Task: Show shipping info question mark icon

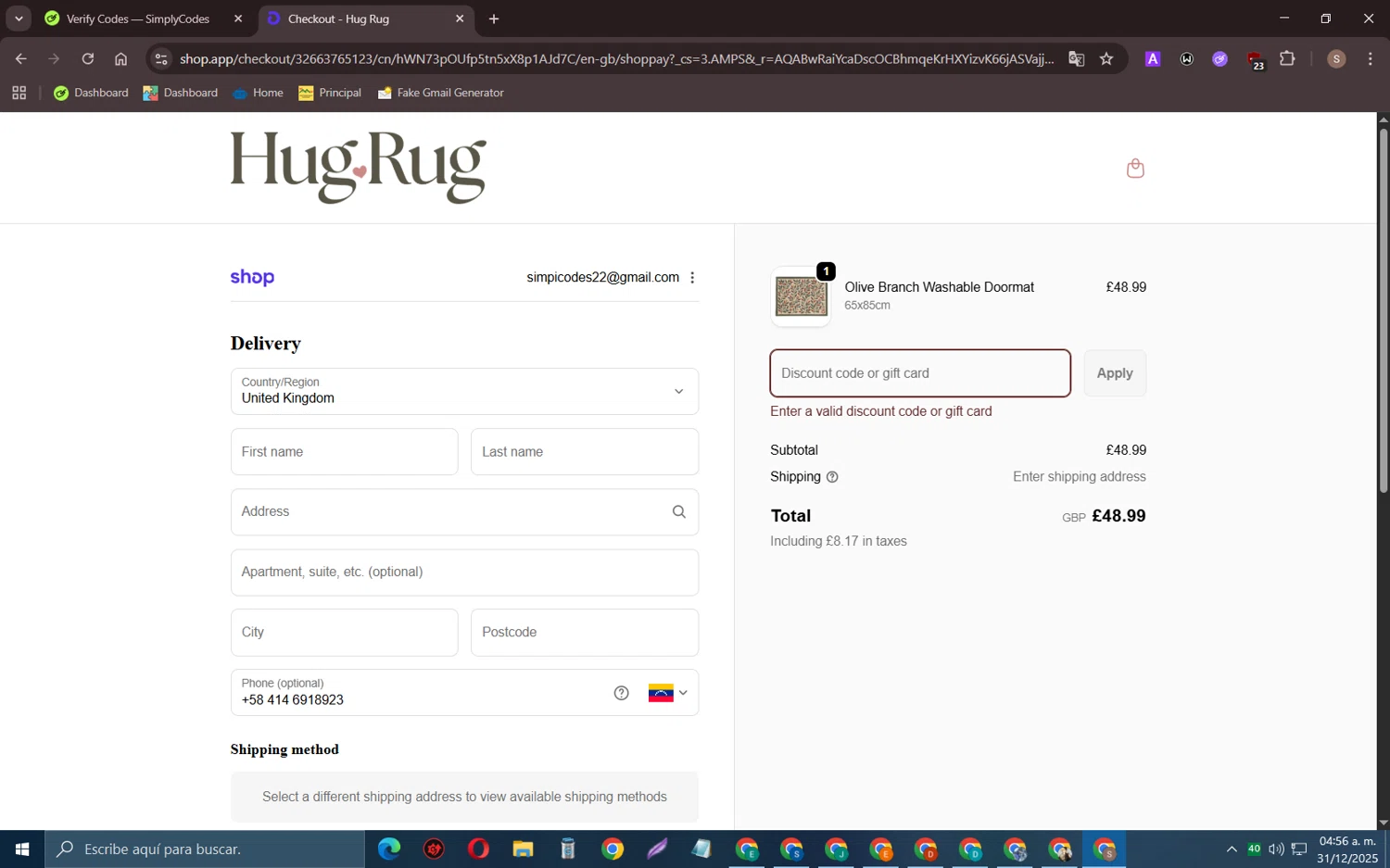Action: tap(832, 477)
